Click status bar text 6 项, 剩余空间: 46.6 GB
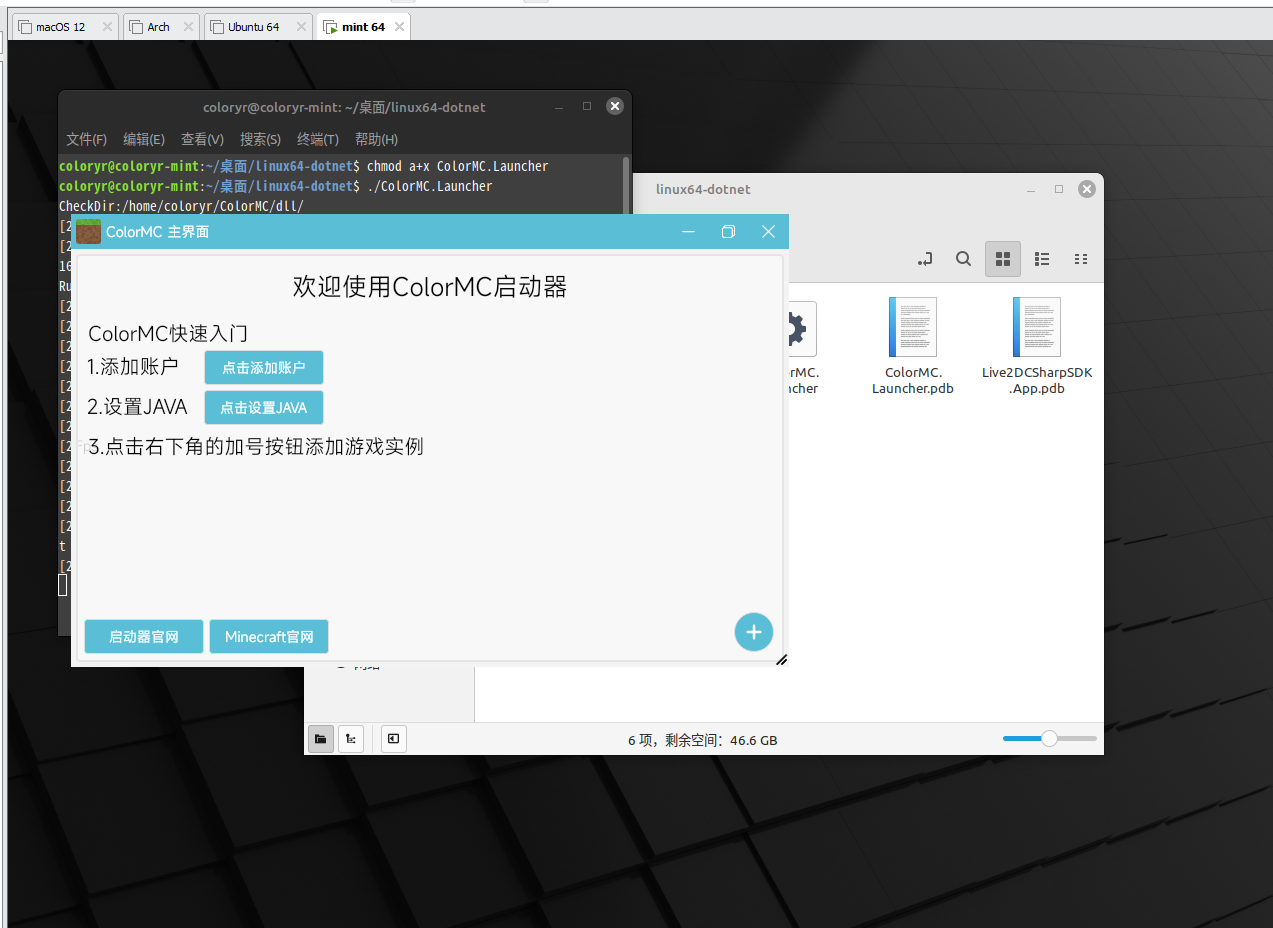The image size is (1273, 928). coord(702,741)
